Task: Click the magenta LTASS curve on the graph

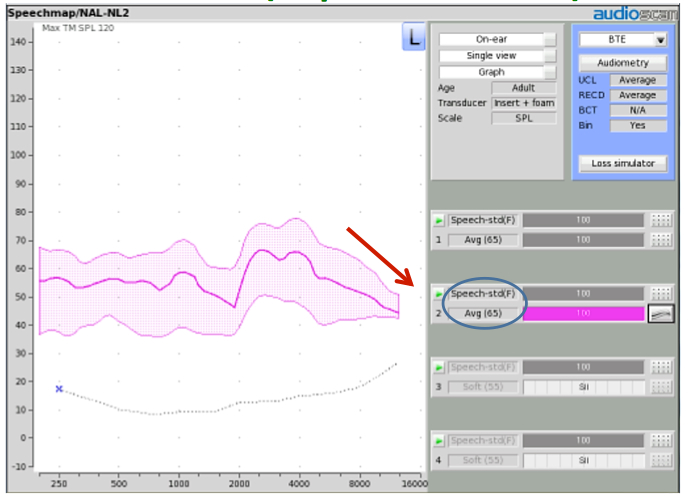Action: 263,251
